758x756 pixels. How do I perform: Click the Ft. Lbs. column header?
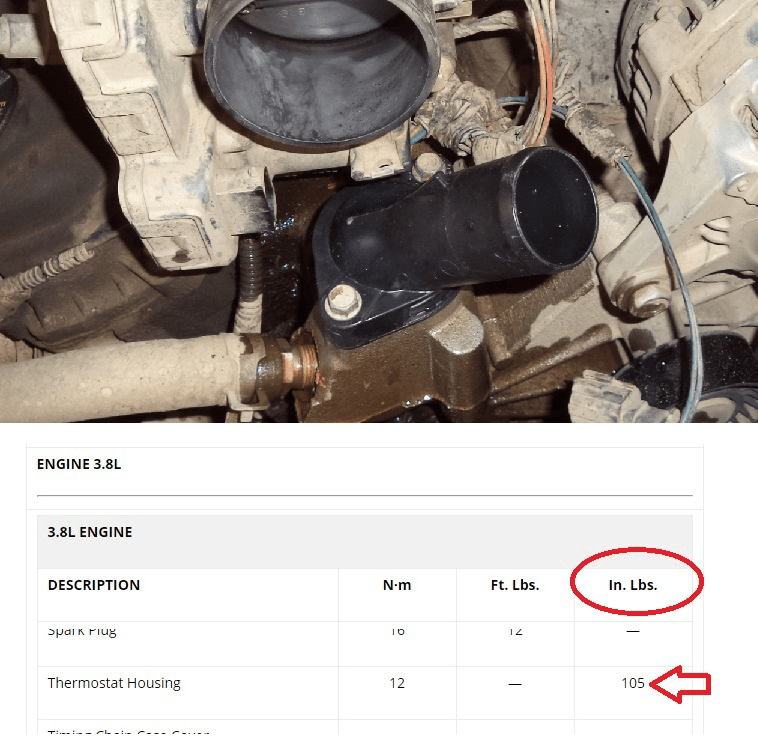[x=515, y=585]
